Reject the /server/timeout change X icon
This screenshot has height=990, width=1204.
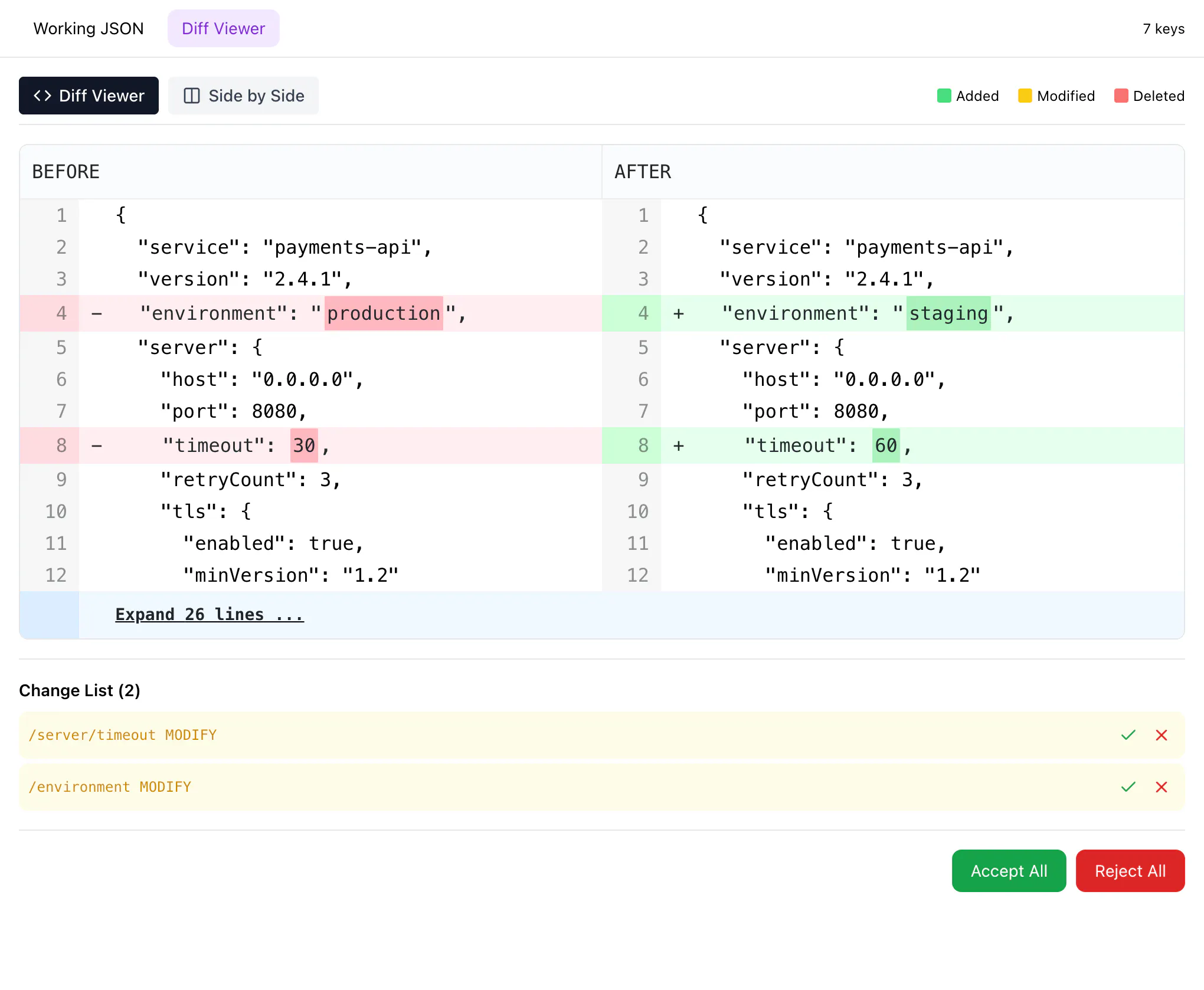[x=1161, y=735]
